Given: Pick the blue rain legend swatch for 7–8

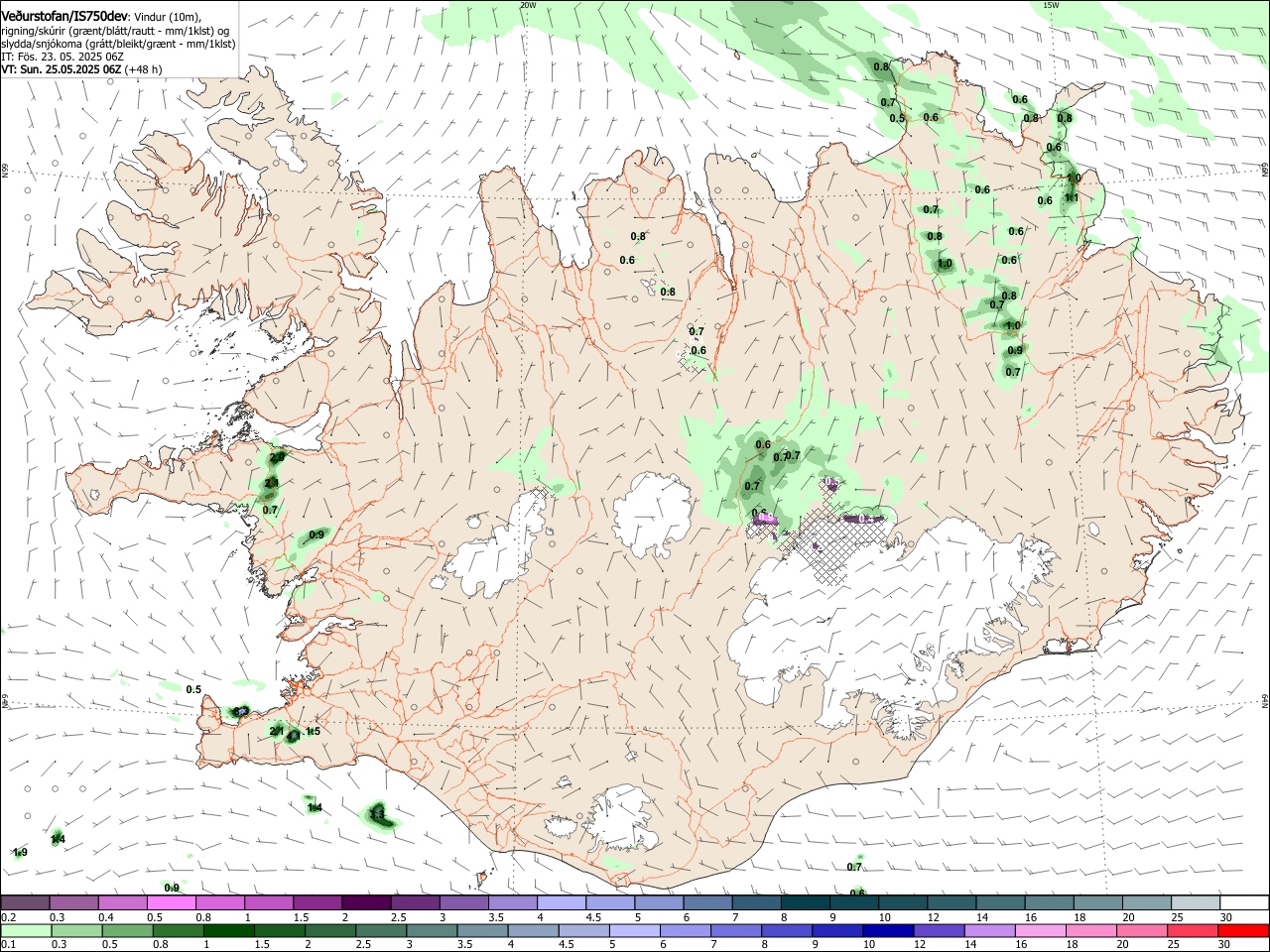Looking at the screenshot, I should tap(736, 931).
